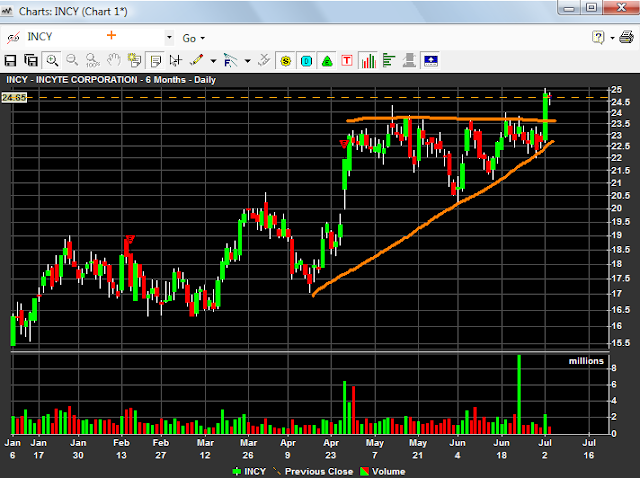This screenshot has height=478, width=640.
Task: Click the red earnings triangle marker near April 23
Action: 344,144
